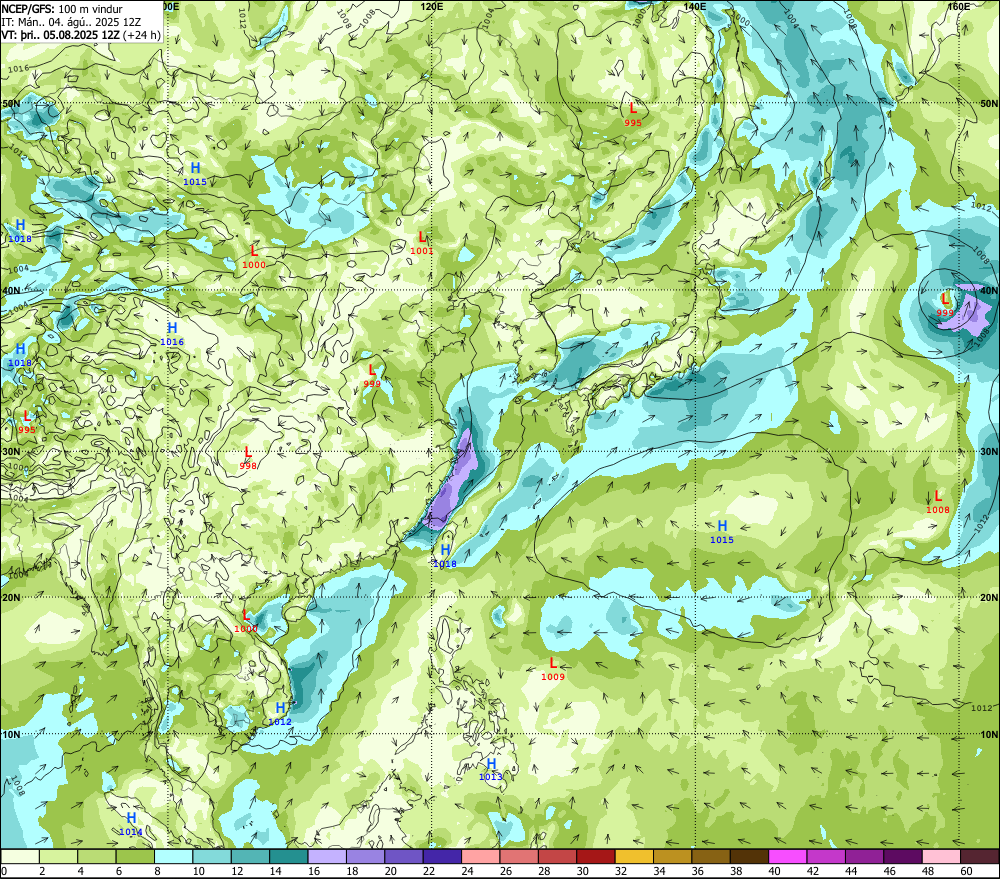Click the 120E longitude label
This screenshot has height=879, width=1000.
pyautogui.click(x=432, y=6)
